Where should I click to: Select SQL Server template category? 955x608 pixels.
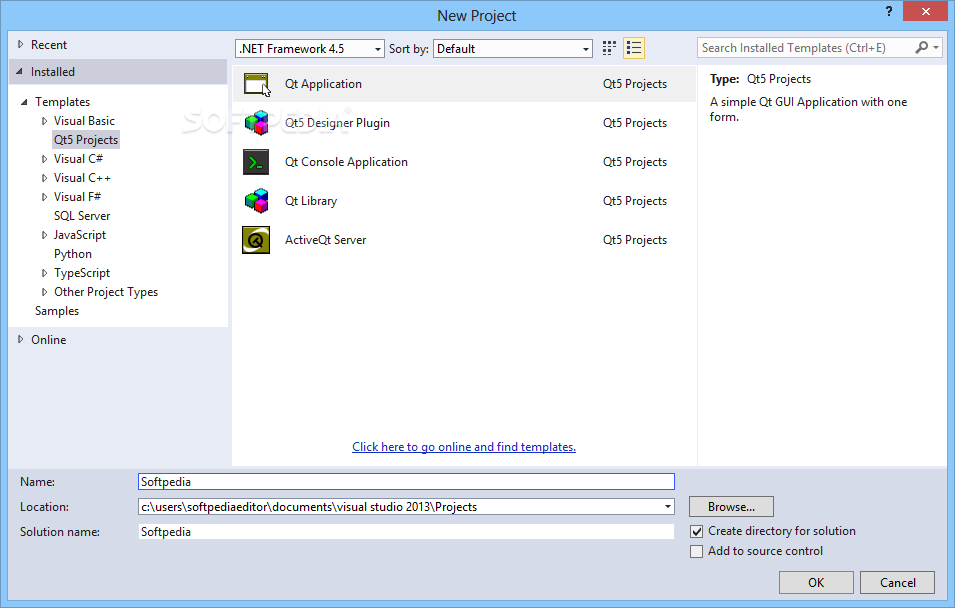pyautogui.click(x=82, y=216)
